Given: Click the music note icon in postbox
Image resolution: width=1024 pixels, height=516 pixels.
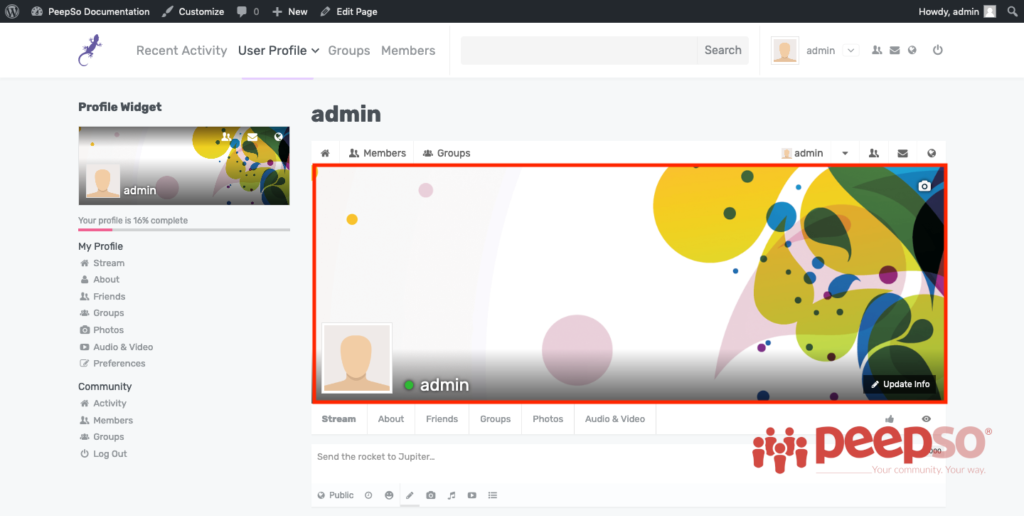Looking at the screenshot, I should [x=451, y=495].
